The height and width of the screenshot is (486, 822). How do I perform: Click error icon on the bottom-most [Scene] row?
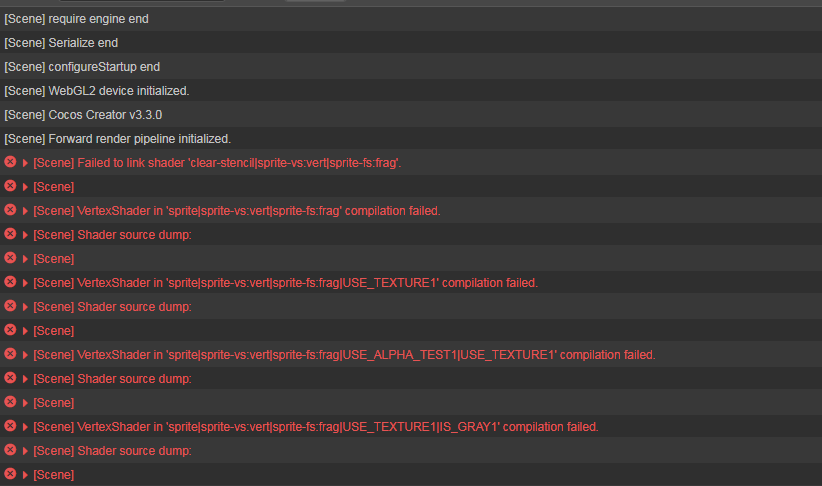coord(10,474)
